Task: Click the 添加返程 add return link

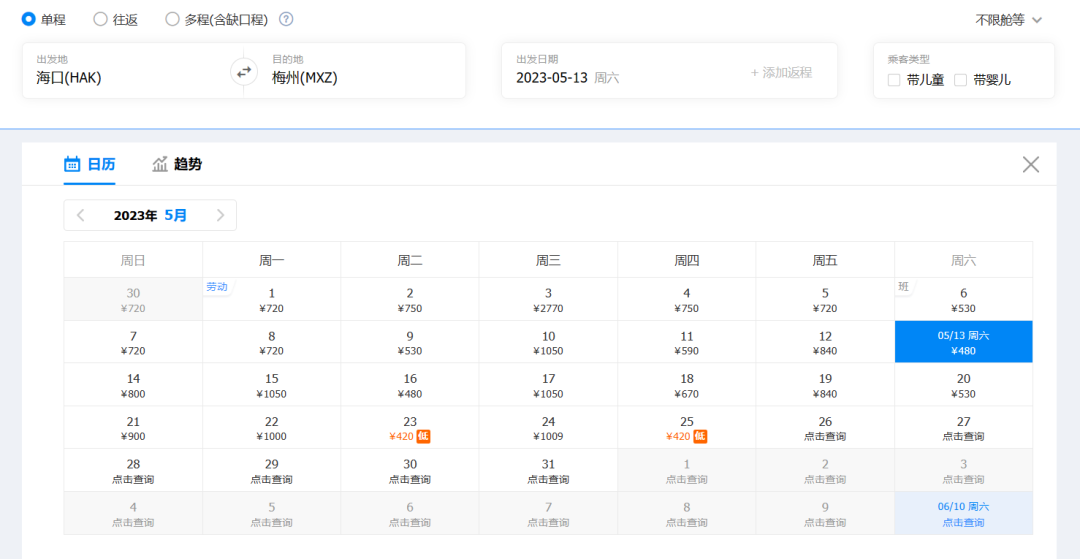Action: pyautogui.click(x=781, y=72)
